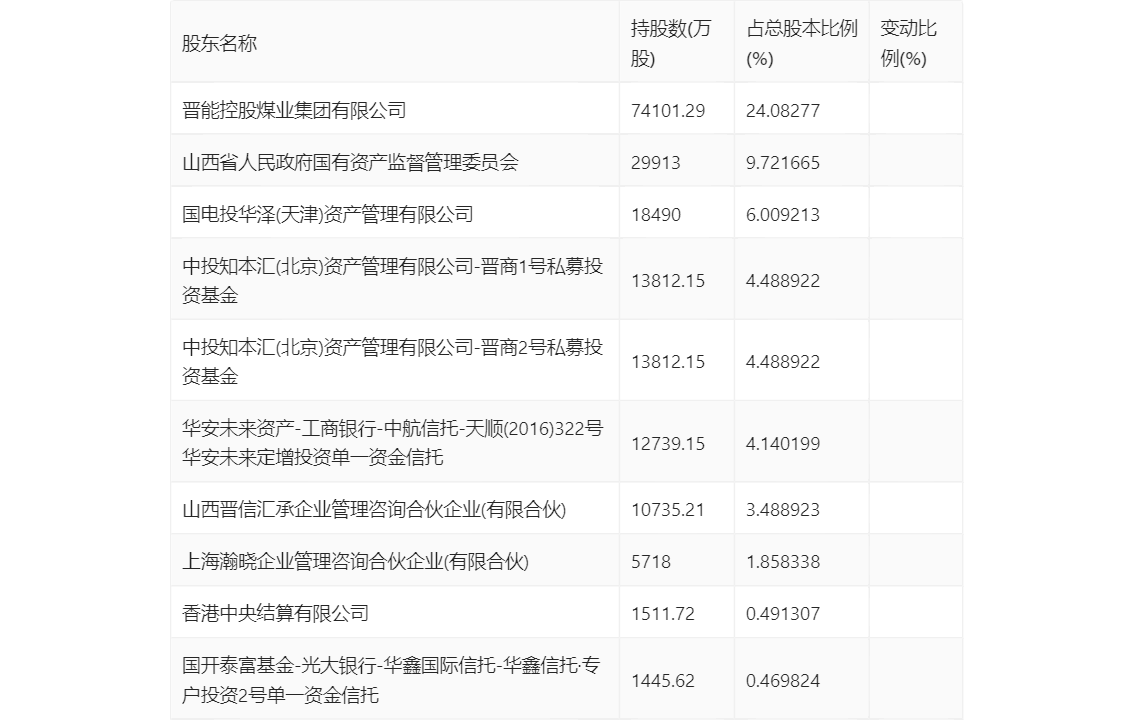Click the value 74101.29
This screenshot has height=720, width=1134.
point(668,111)
